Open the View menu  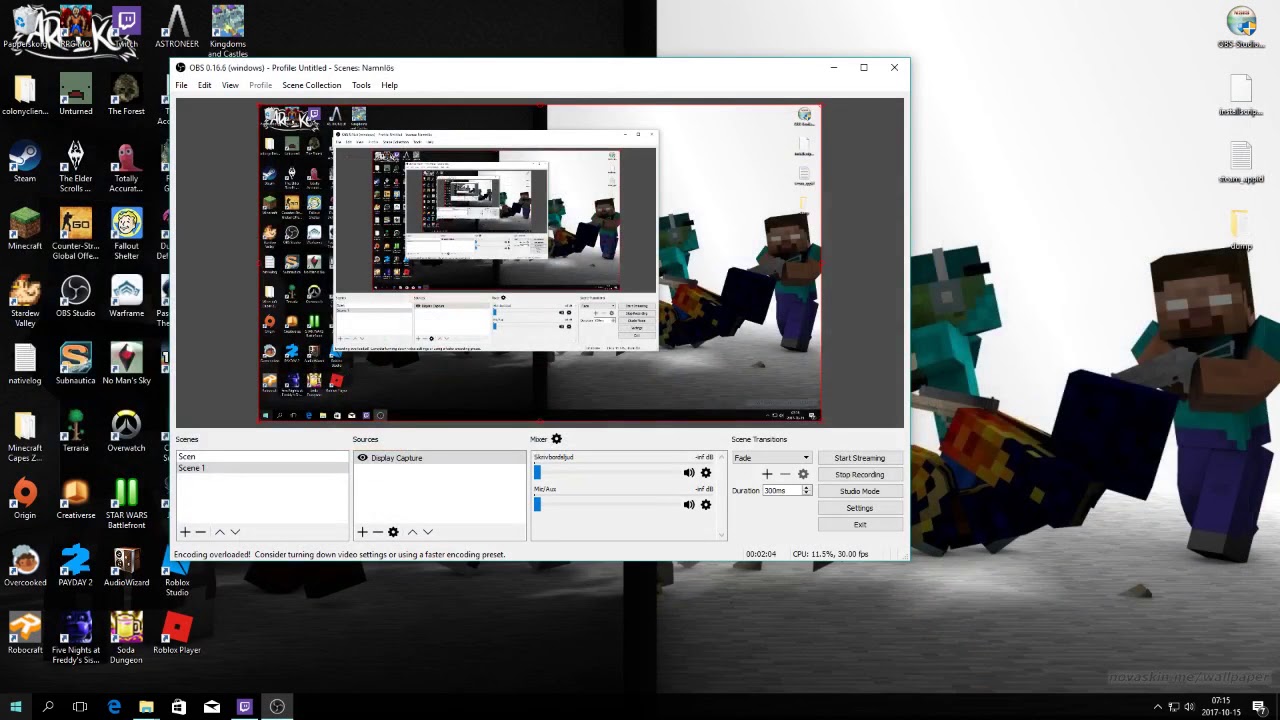click(x=230, y=85)
